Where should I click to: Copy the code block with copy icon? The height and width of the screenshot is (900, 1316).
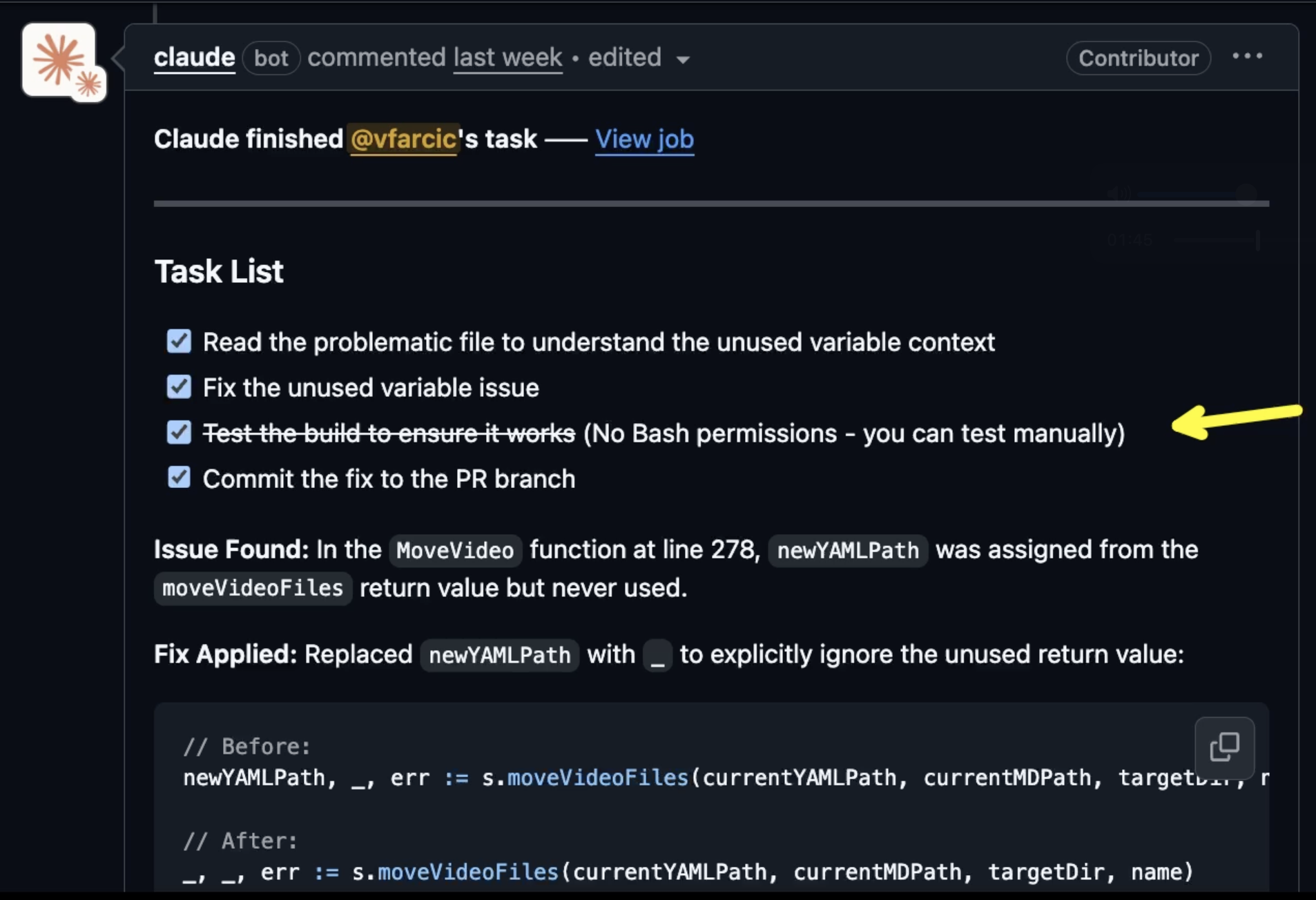point(1225,747)
